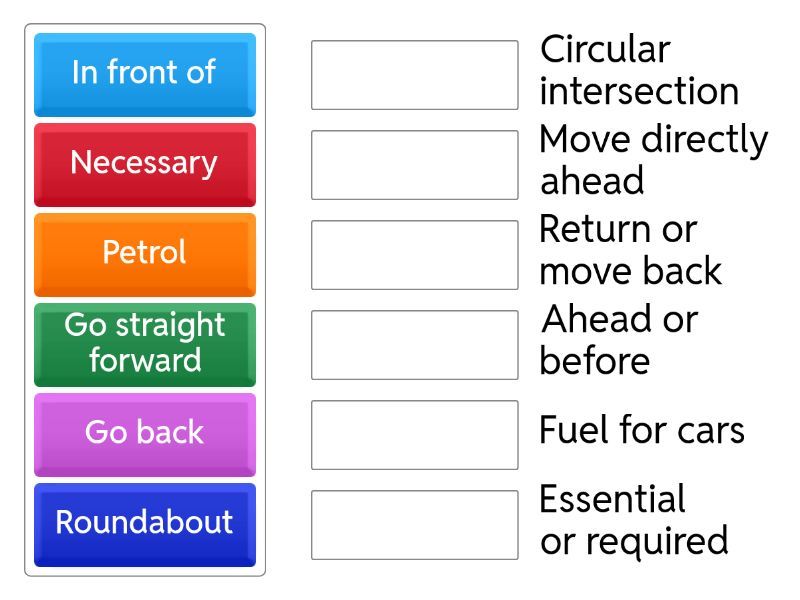Viewport: 800px width, 600px height.
Task: Select the red "Necessary" tile
Action: [144, 164]
